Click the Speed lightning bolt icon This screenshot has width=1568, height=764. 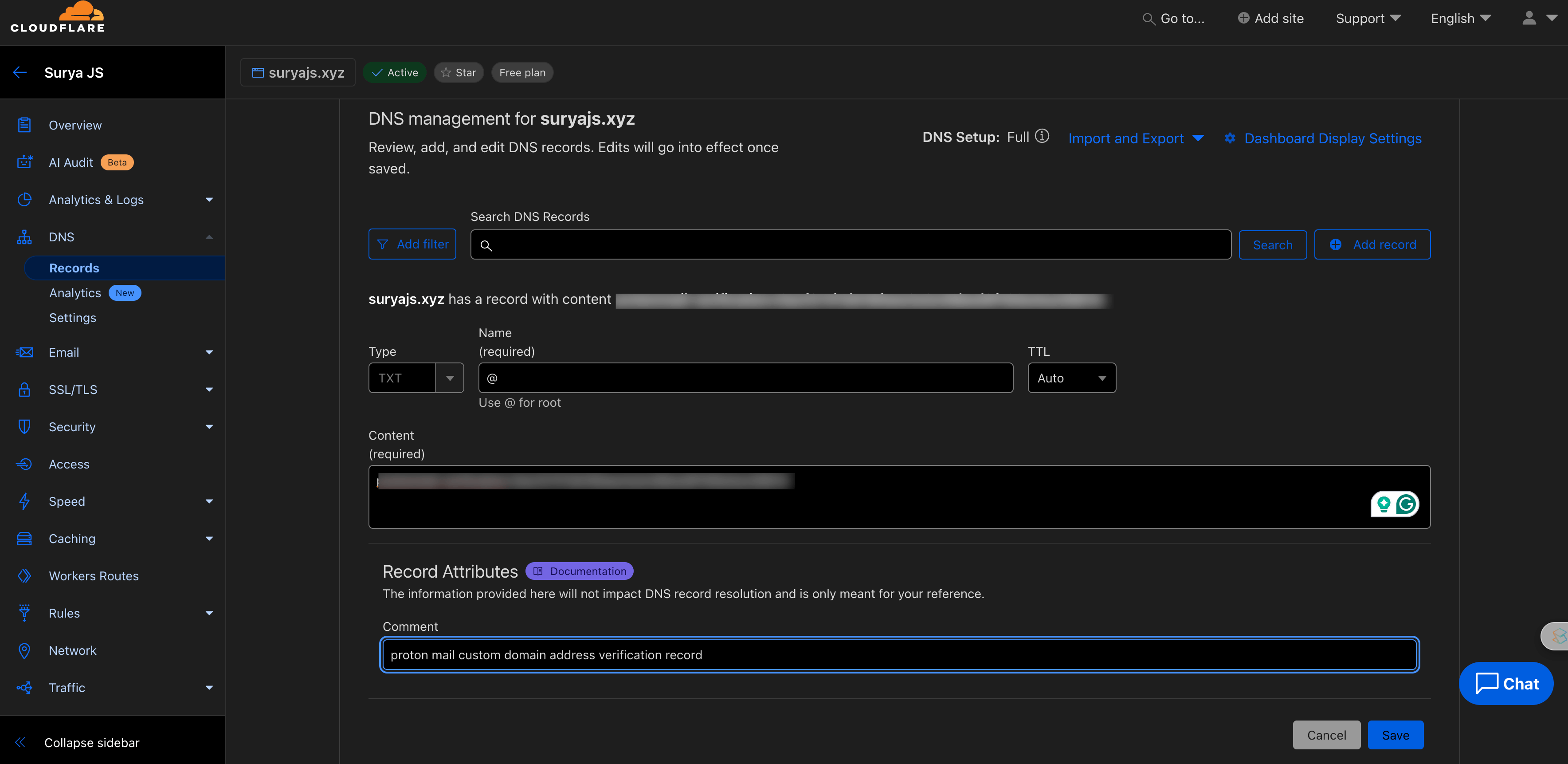pyautogui.click(x=24, y=501)
